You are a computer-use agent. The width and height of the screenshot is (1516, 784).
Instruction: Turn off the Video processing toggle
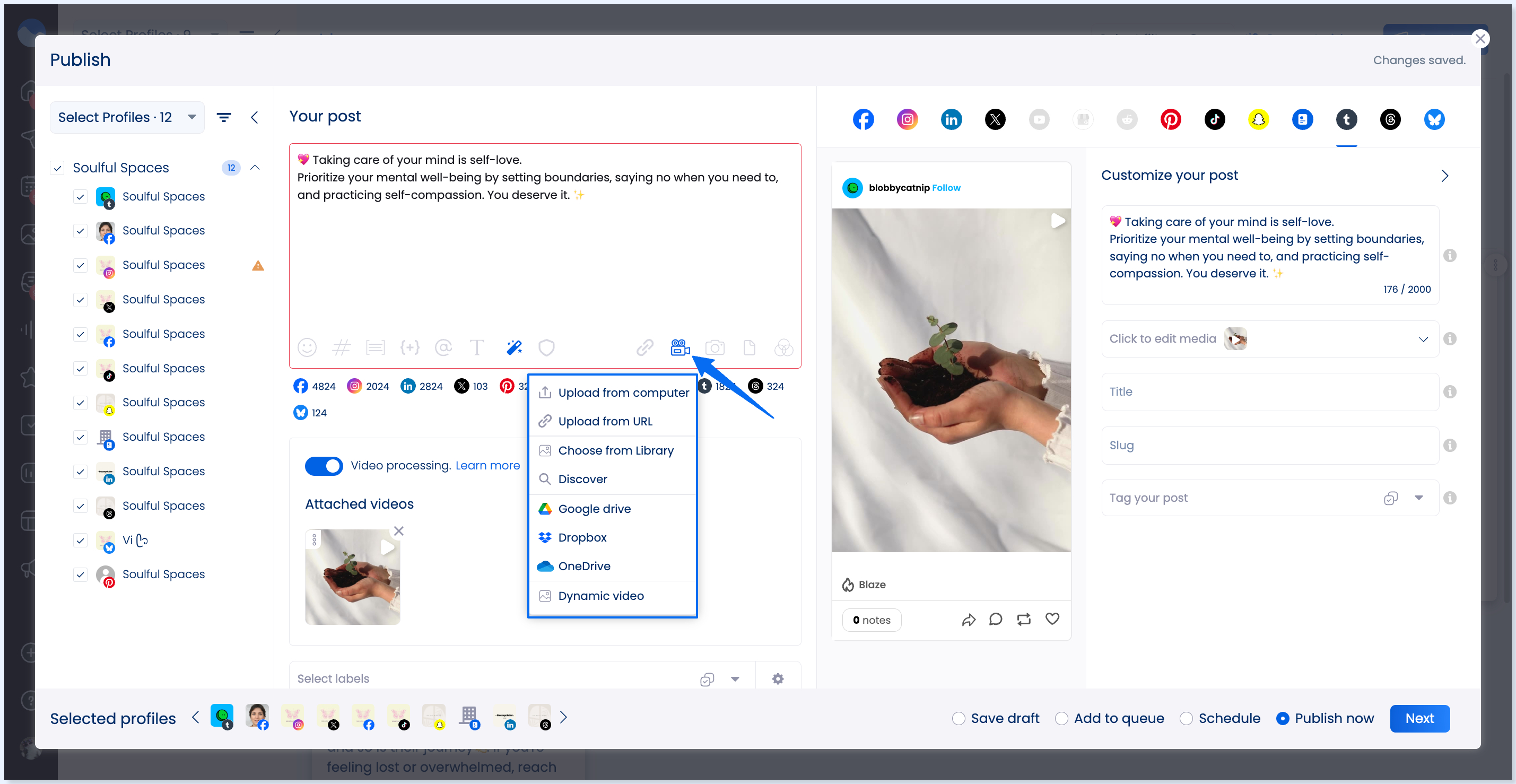click(x=324, y=466)
